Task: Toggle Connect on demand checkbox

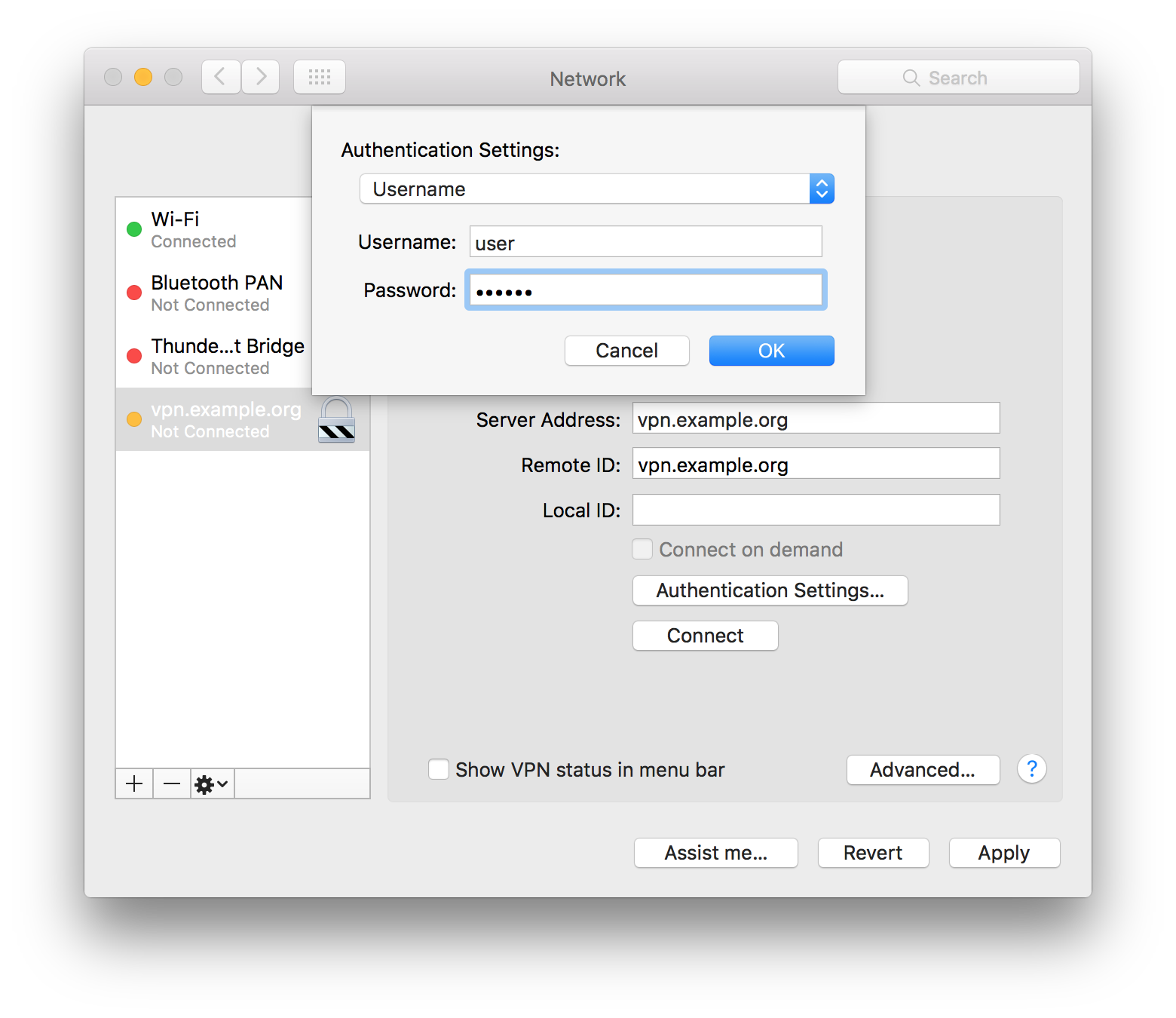Action: [x=642, y=549]
